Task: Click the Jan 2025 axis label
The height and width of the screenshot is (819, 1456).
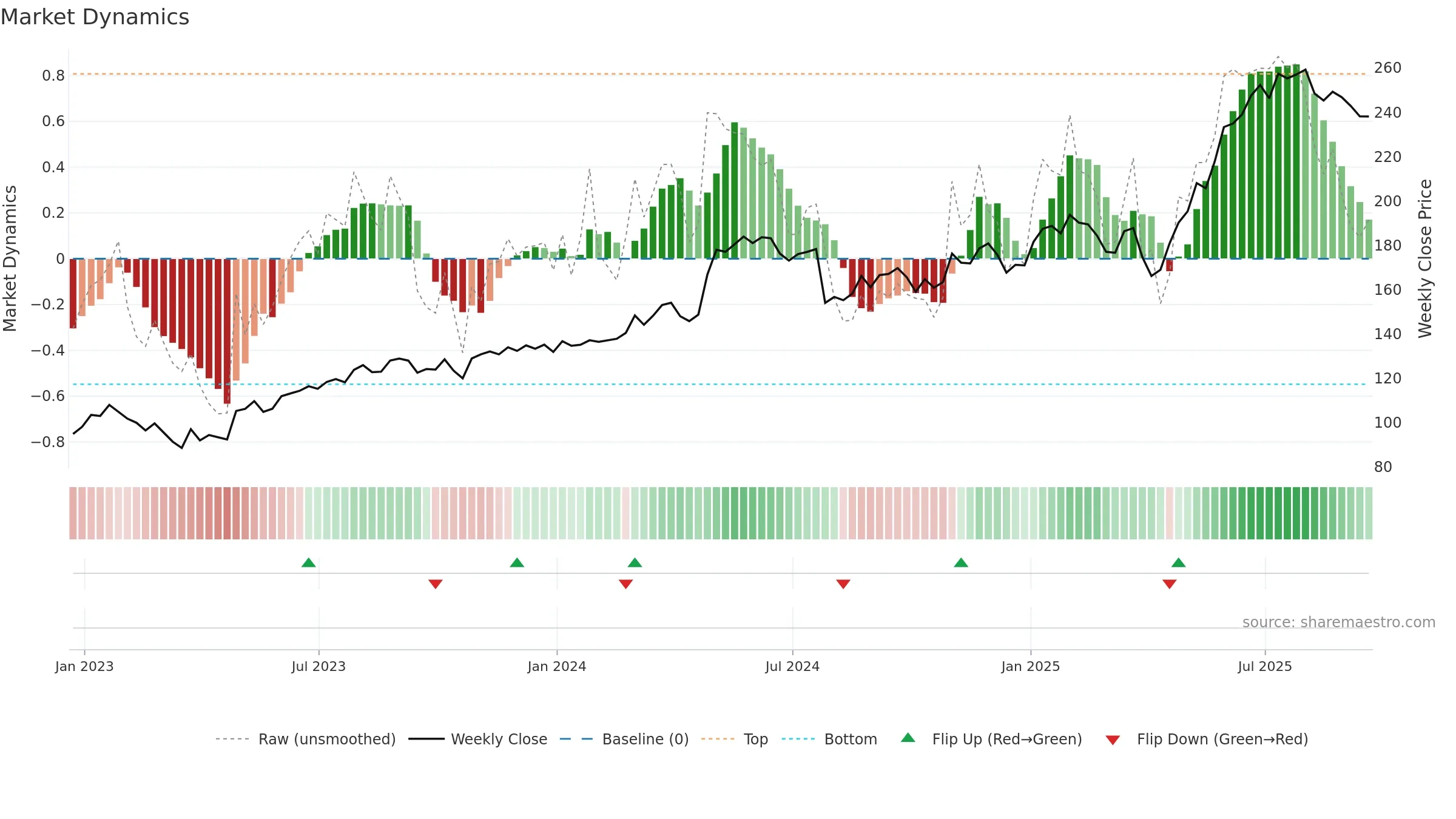Action: (1031, 666)
